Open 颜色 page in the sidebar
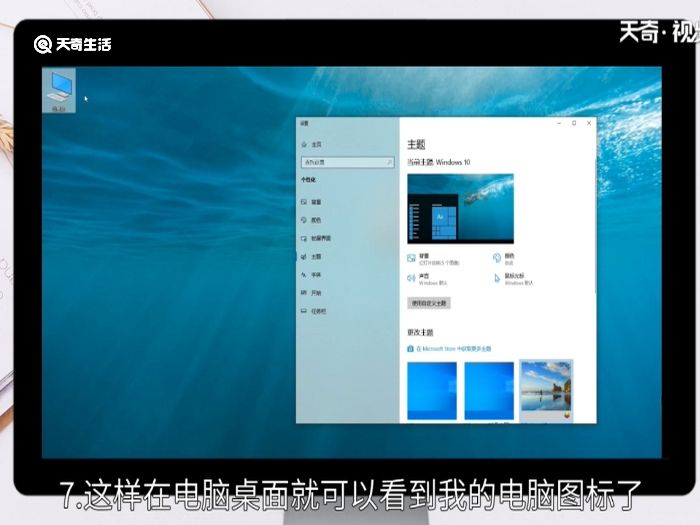The height and width of the screenshot is (525, 700). (x=312, y=220)
